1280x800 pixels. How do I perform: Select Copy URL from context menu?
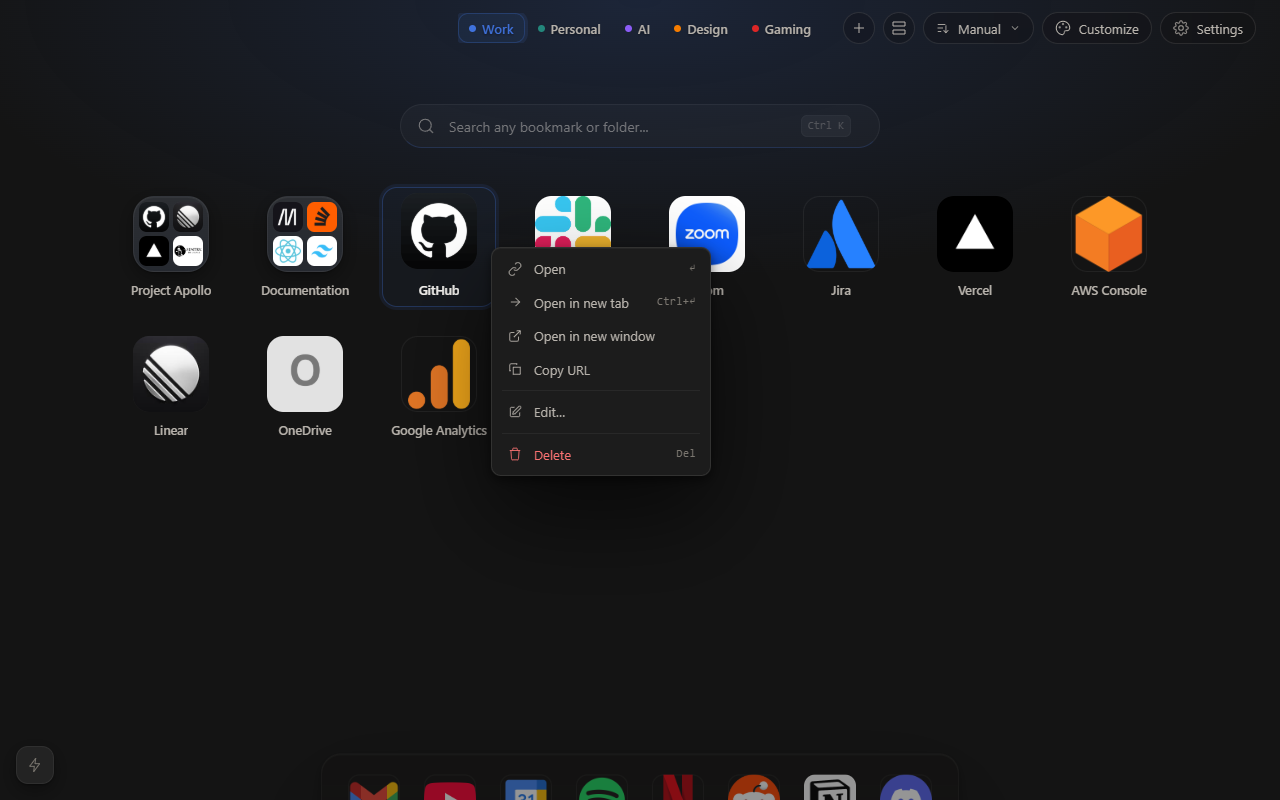click(x=601, y=370)
